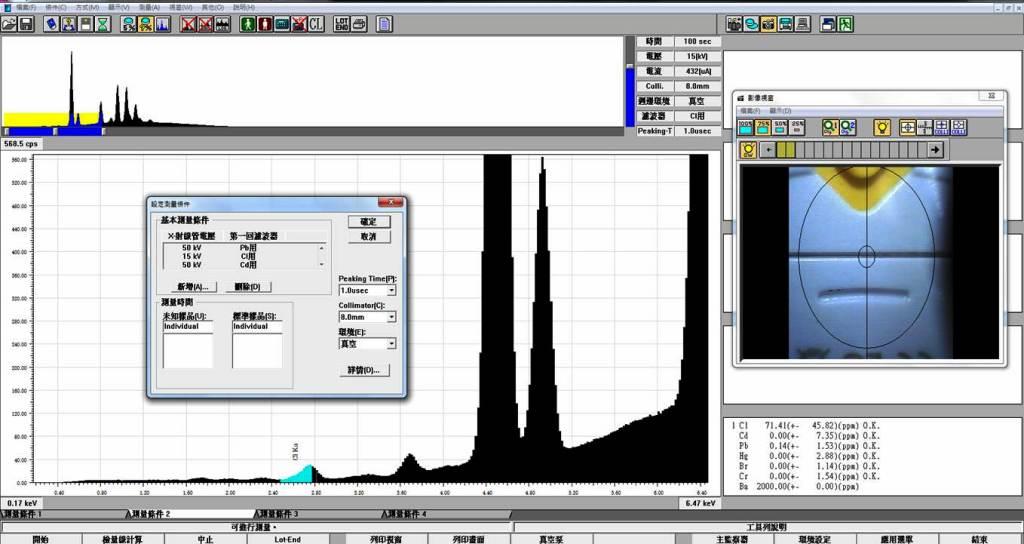Click the hourglass icon in toolbar

pyautogui.click(x=103, y=23)
